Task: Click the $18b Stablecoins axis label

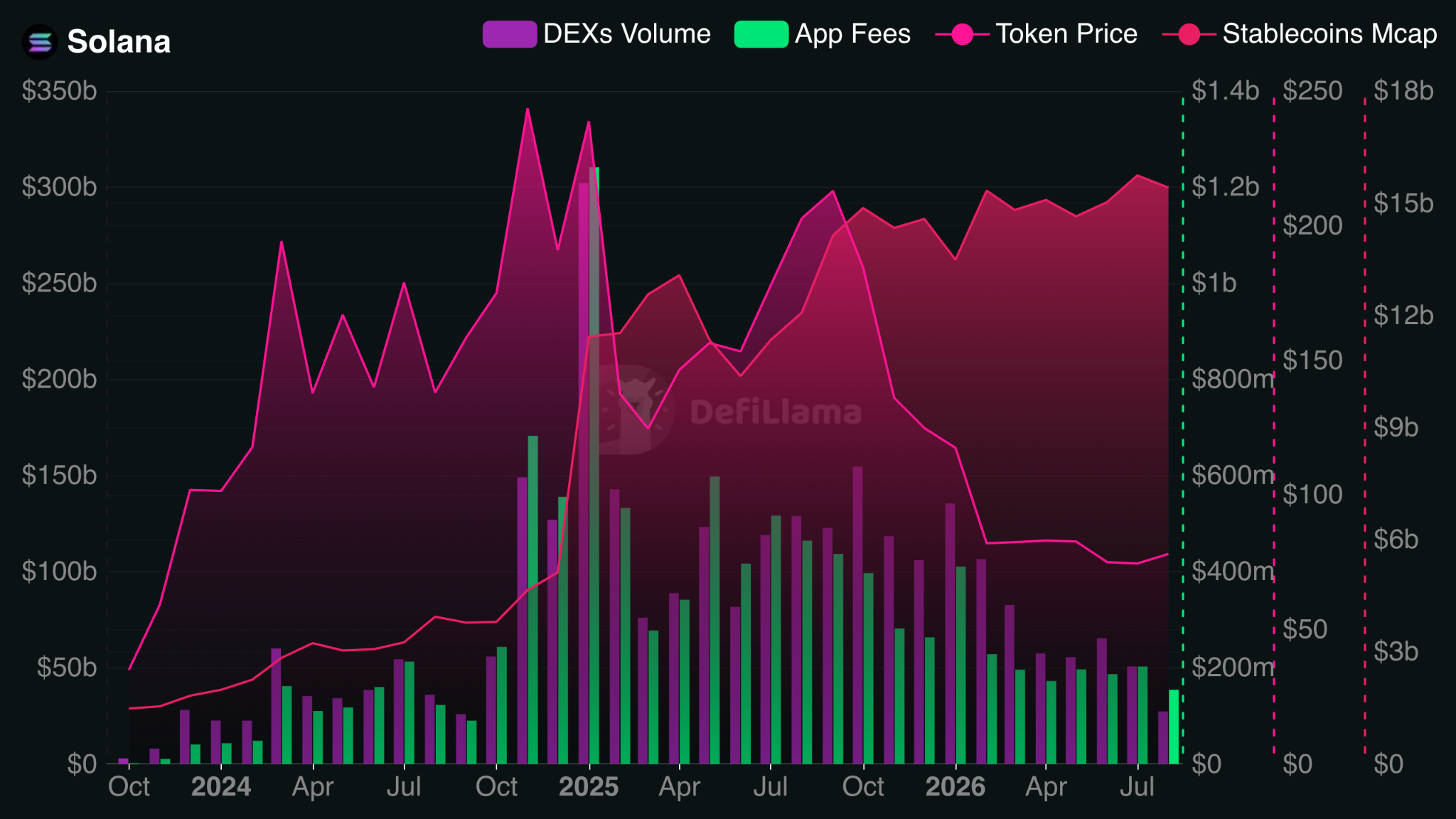Action: (1403, 91)
